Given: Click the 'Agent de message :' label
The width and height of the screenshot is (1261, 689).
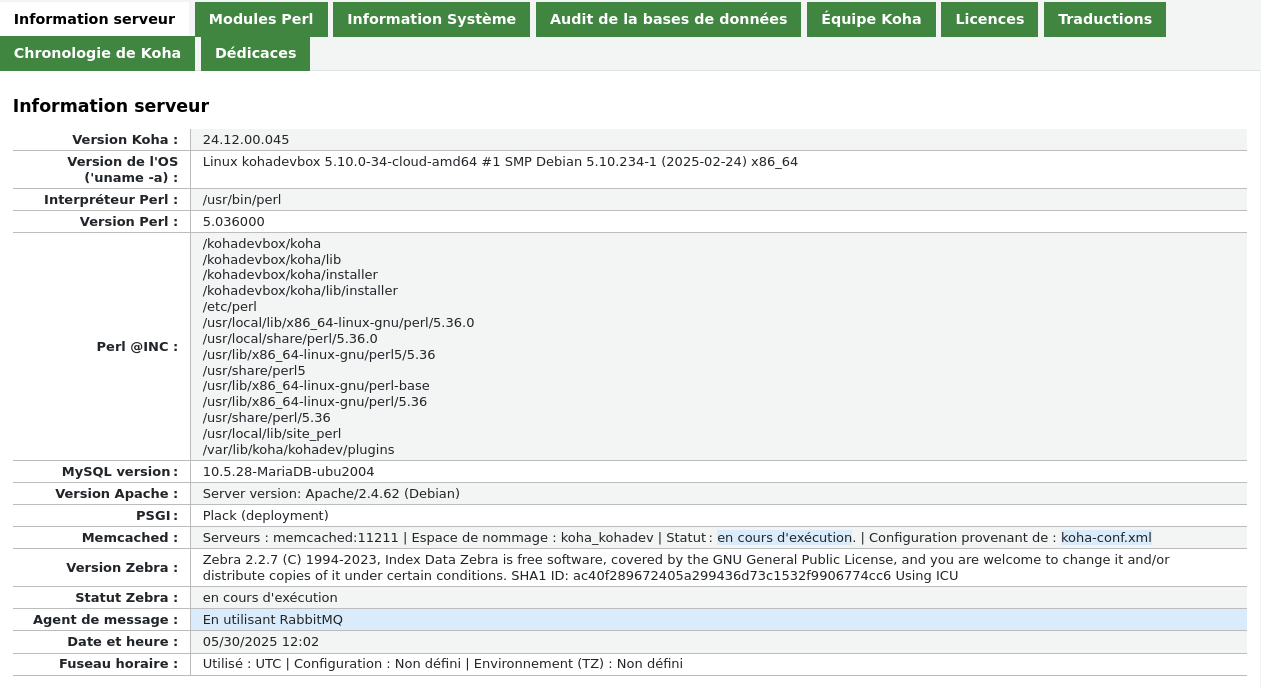Looking at the screenshot, I should (x=106, y=620).
